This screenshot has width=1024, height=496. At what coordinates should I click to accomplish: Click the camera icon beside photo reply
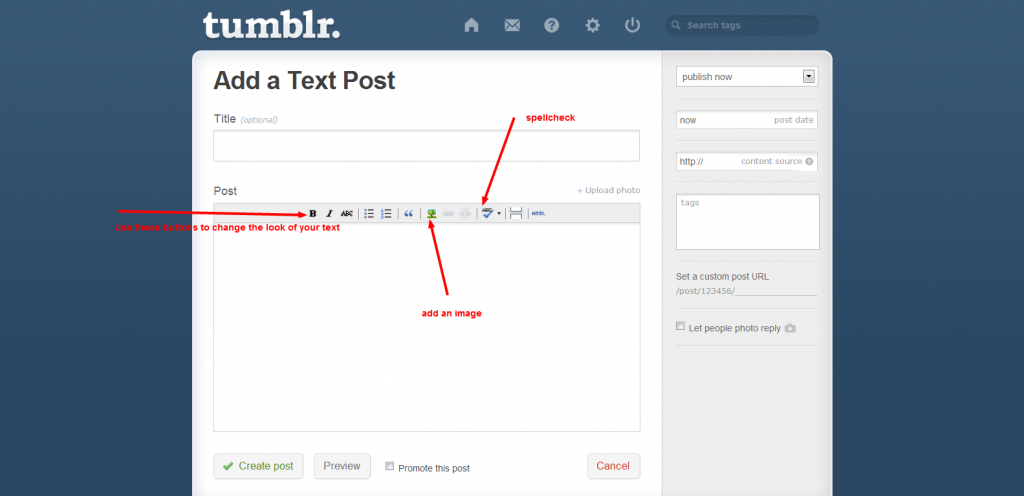pos(790,328)
